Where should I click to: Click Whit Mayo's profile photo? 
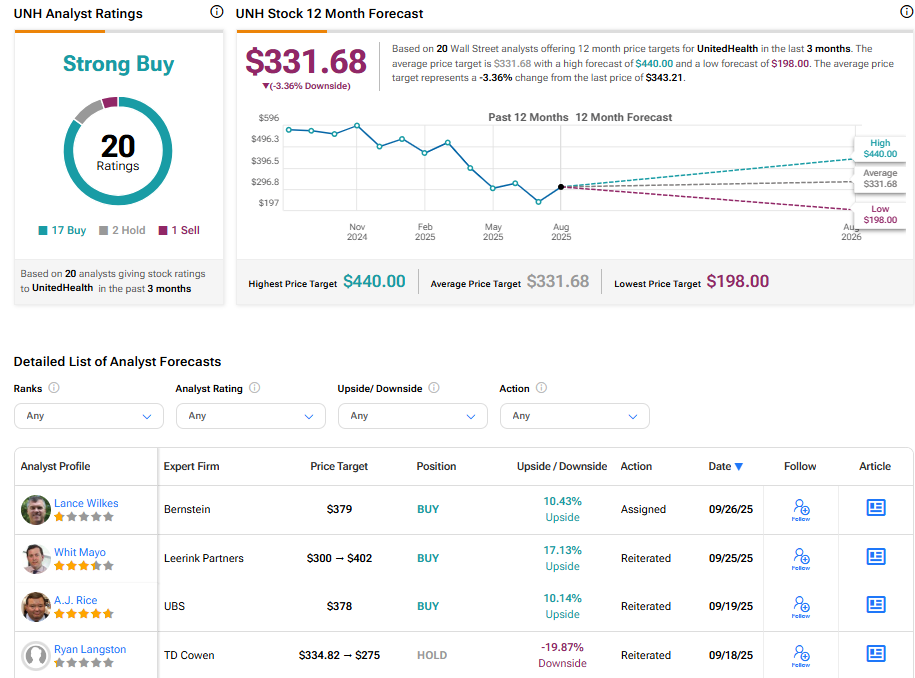coord(36,558)
